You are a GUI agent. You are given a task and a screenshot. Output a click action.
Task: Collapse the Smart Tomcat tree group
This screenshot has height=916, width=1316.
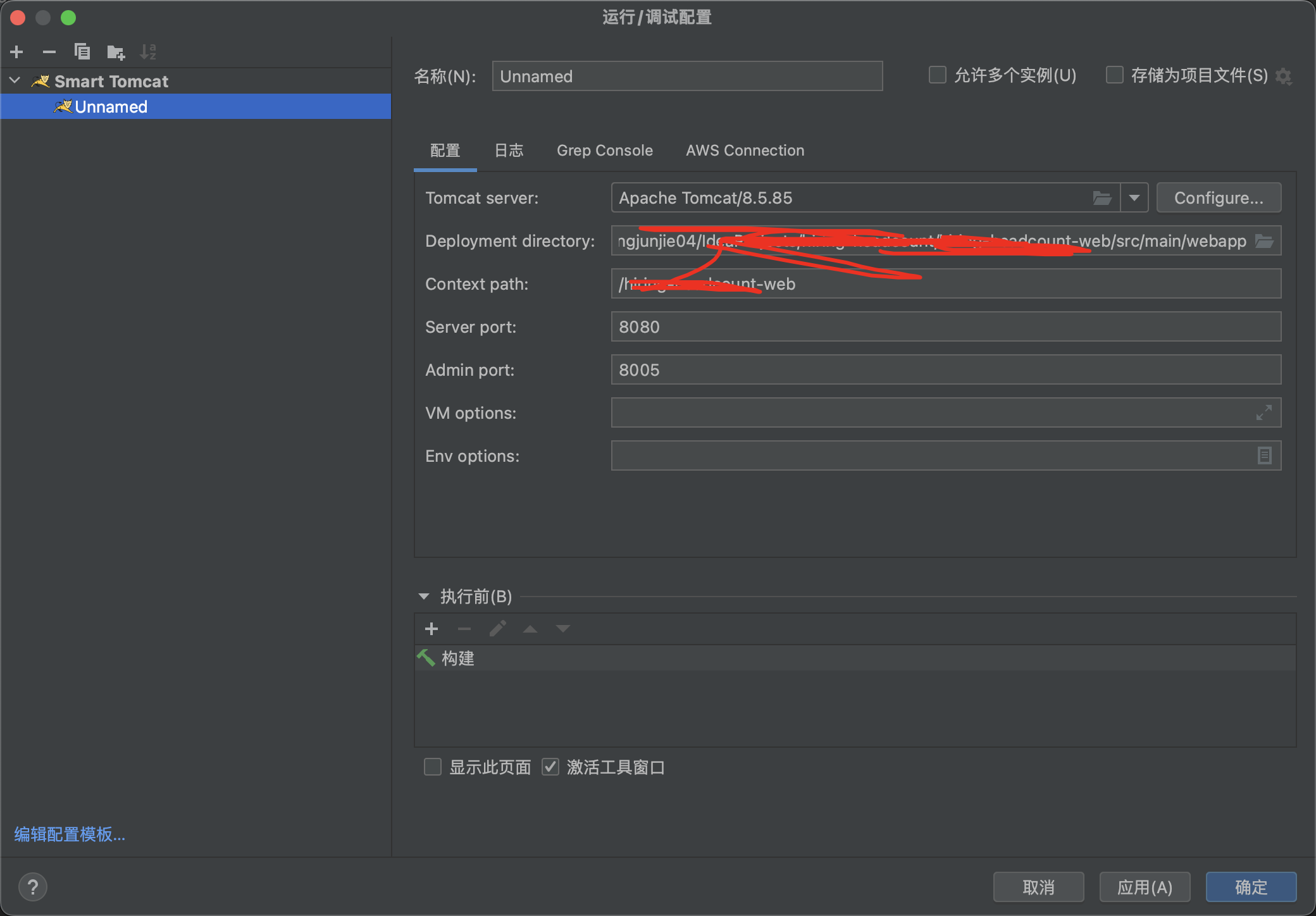pyautogui.click(x=15, y=81)
